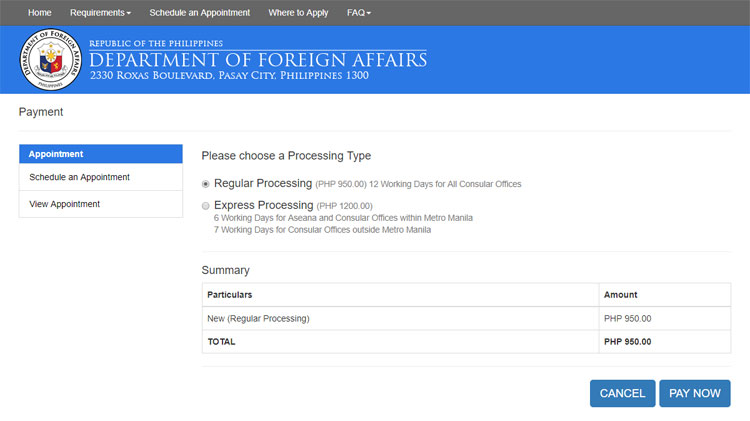Viewport: 750px width, 421px height.
Task: Click the Express Processing label text
Action: [x=264, y=205]
